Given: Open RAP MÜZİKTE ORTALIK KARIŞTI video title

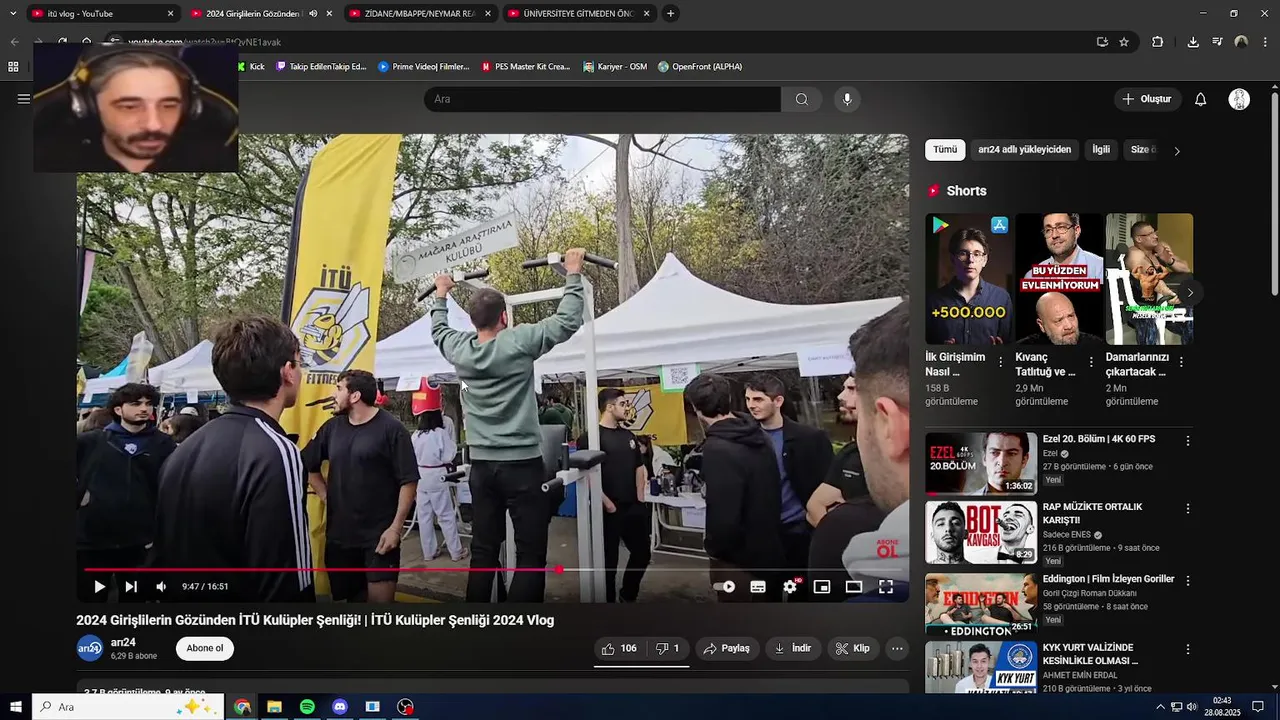Looking at the screenshot, I should 1092,513.
